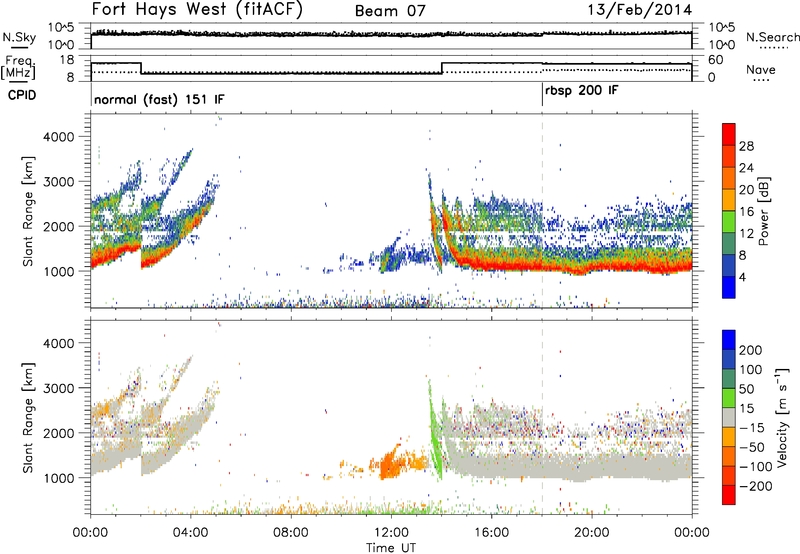Click the gray Velocity segment between 15 and -15
The image size is (800, 554).
coord(729,417)
